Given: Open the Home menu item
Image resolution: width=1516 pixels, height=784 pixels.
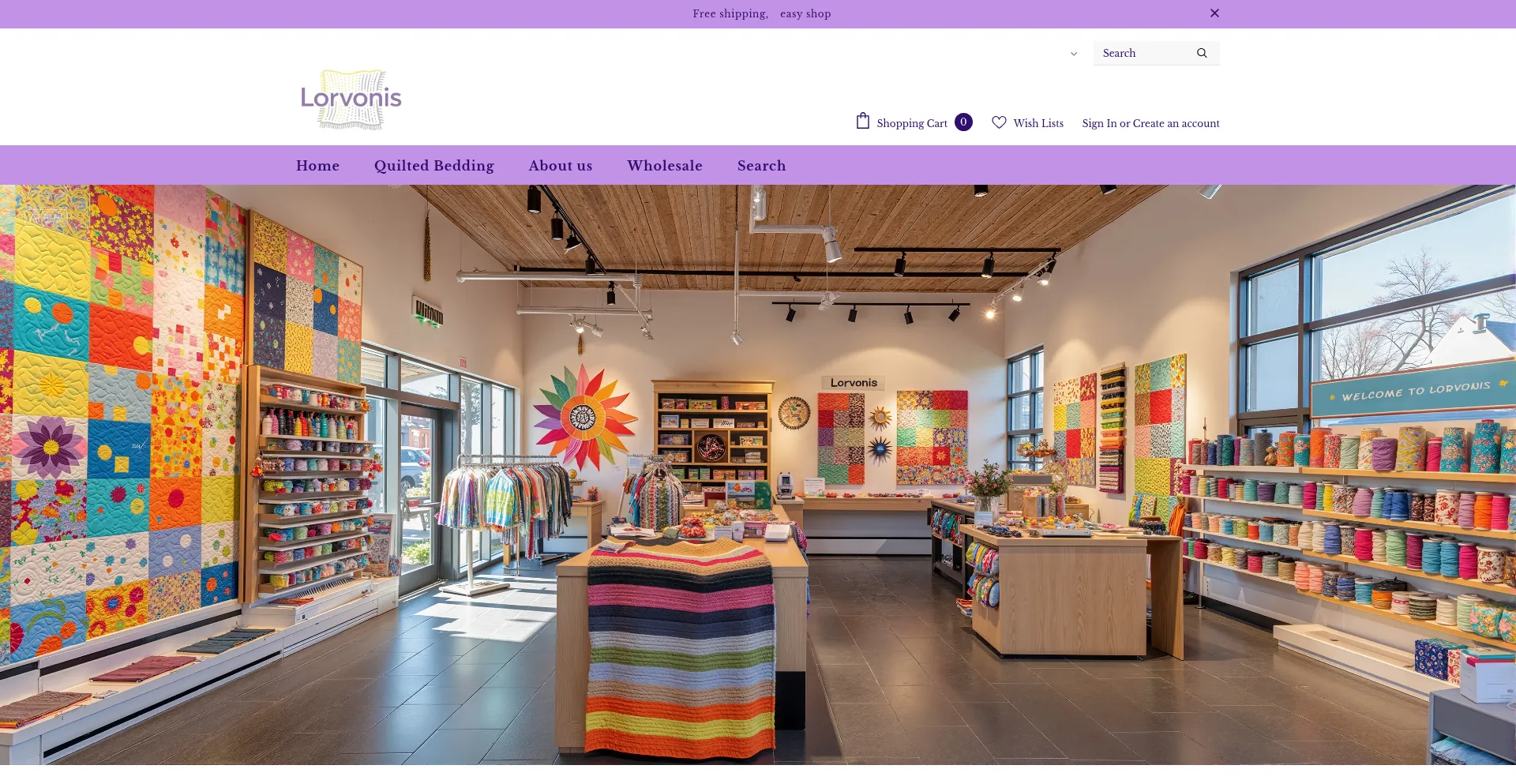Looking at the screenshot, I should [x=317, y=166].
